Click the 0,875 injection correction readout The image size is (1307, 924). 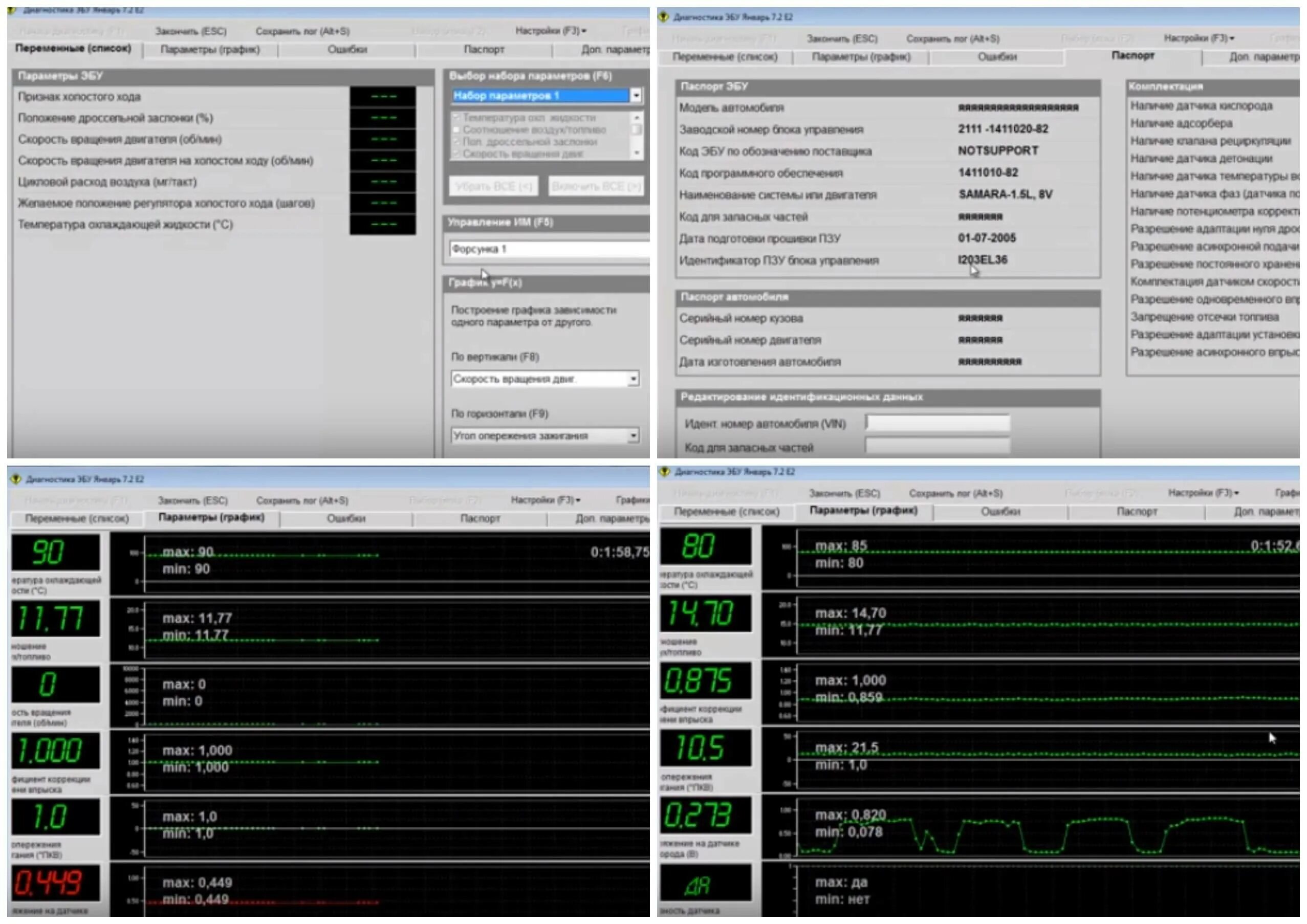705,680
